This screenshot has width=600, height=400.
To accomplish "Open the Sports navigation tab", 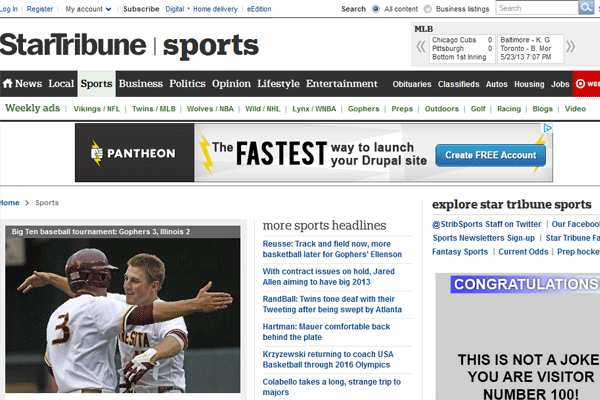I will point(96,83).
